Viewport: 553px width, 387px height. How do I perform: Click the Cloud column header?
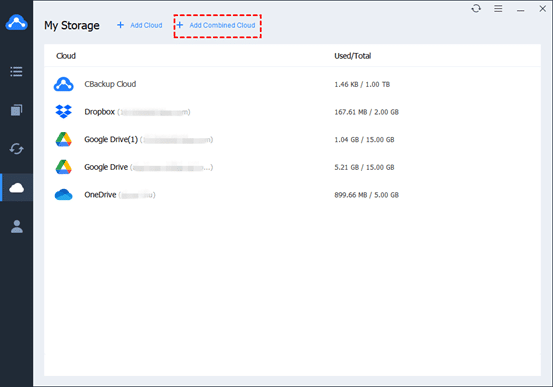pyautogui.click(x=66, y=56)
